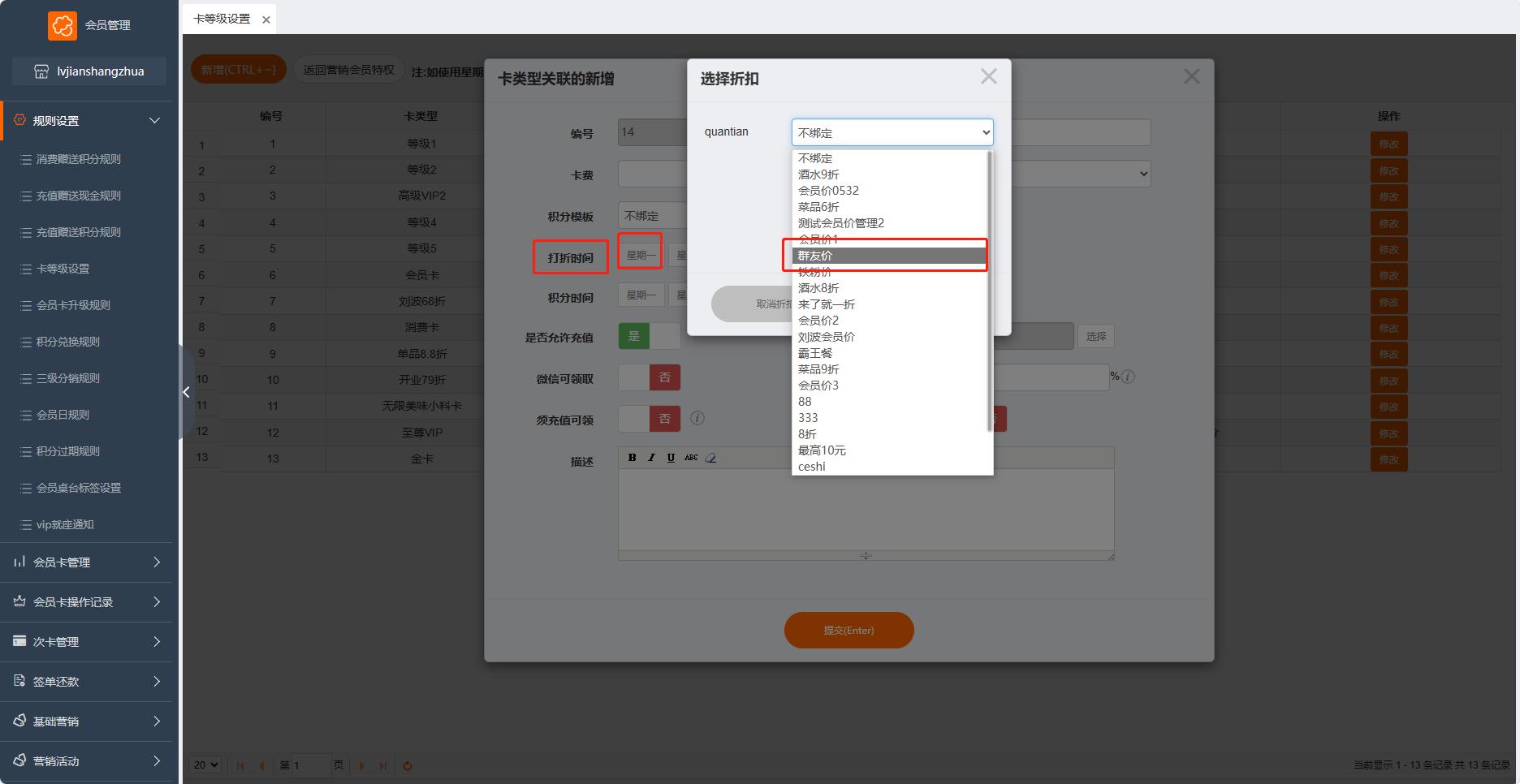Choose 霸王餐 option in dropdown
The width and height of the screenshot is (1520, 784).
click(890, 353)
